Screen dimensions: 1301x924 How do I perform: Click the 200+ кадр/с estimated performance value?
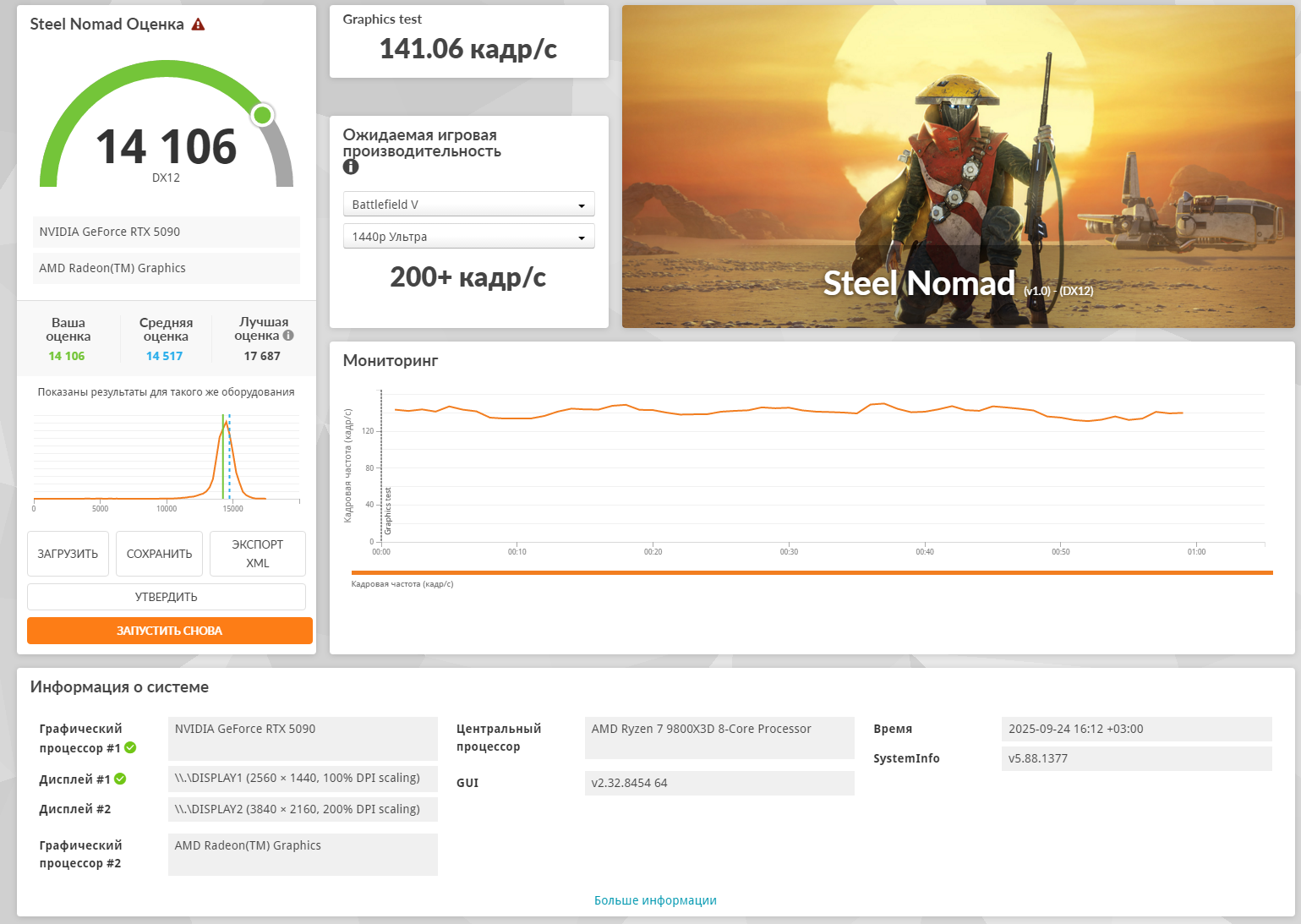(x=468, y=277)
